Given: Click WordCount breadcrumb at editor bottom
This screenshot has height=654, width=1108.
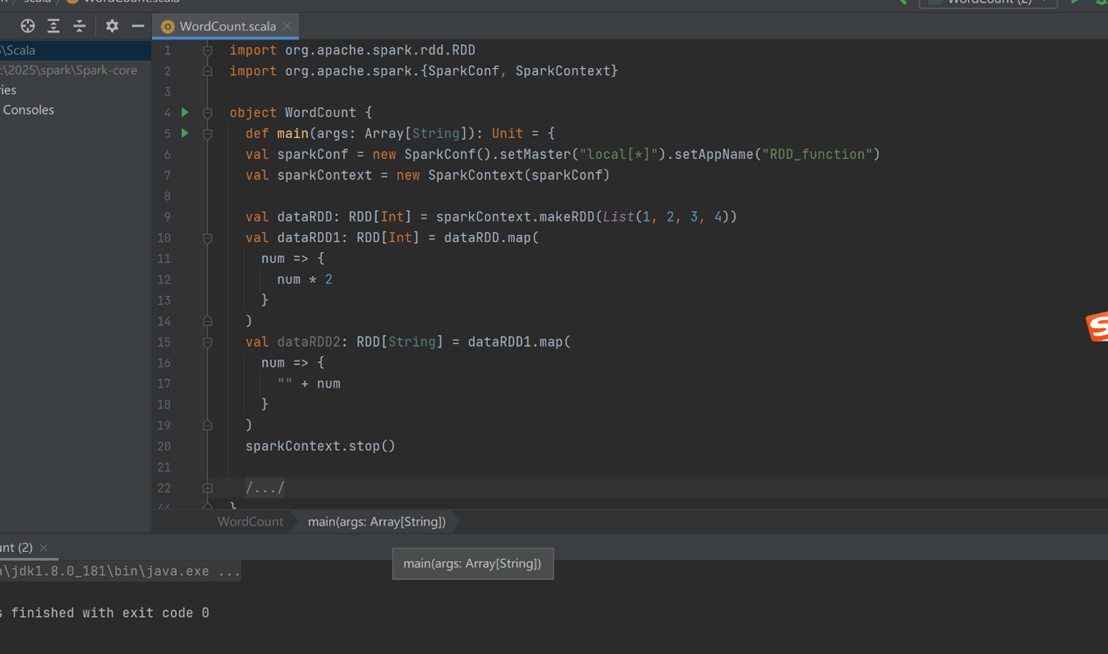Looking at the screenshot, I should pyautogui.click(x=250, y=522).
